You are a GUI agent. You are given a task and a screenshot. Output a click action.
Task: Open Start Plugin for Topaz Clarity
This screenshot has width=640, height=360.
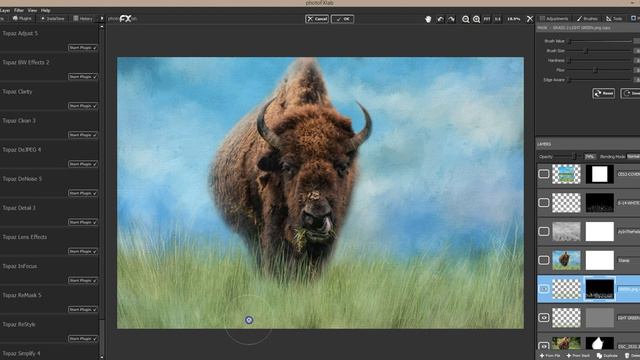[83, 106]
